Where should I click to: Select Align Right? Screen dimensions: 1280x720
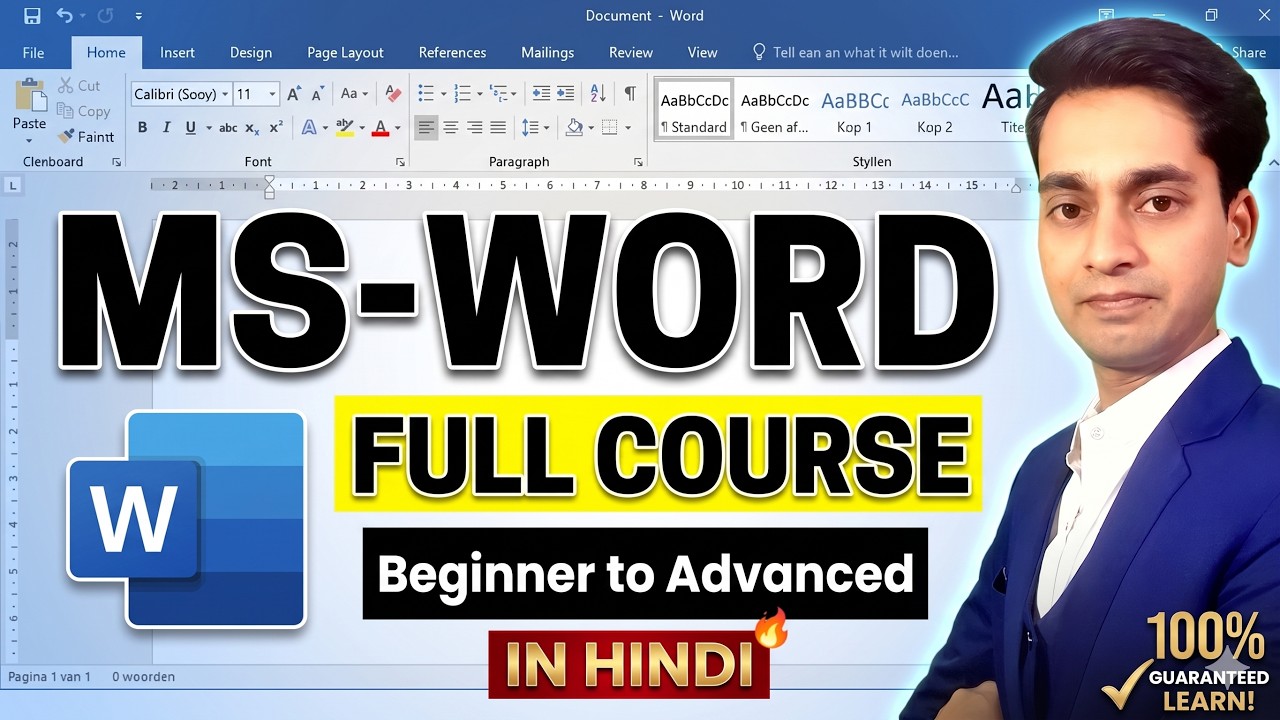pyautogui.click(x=474, y=127)
